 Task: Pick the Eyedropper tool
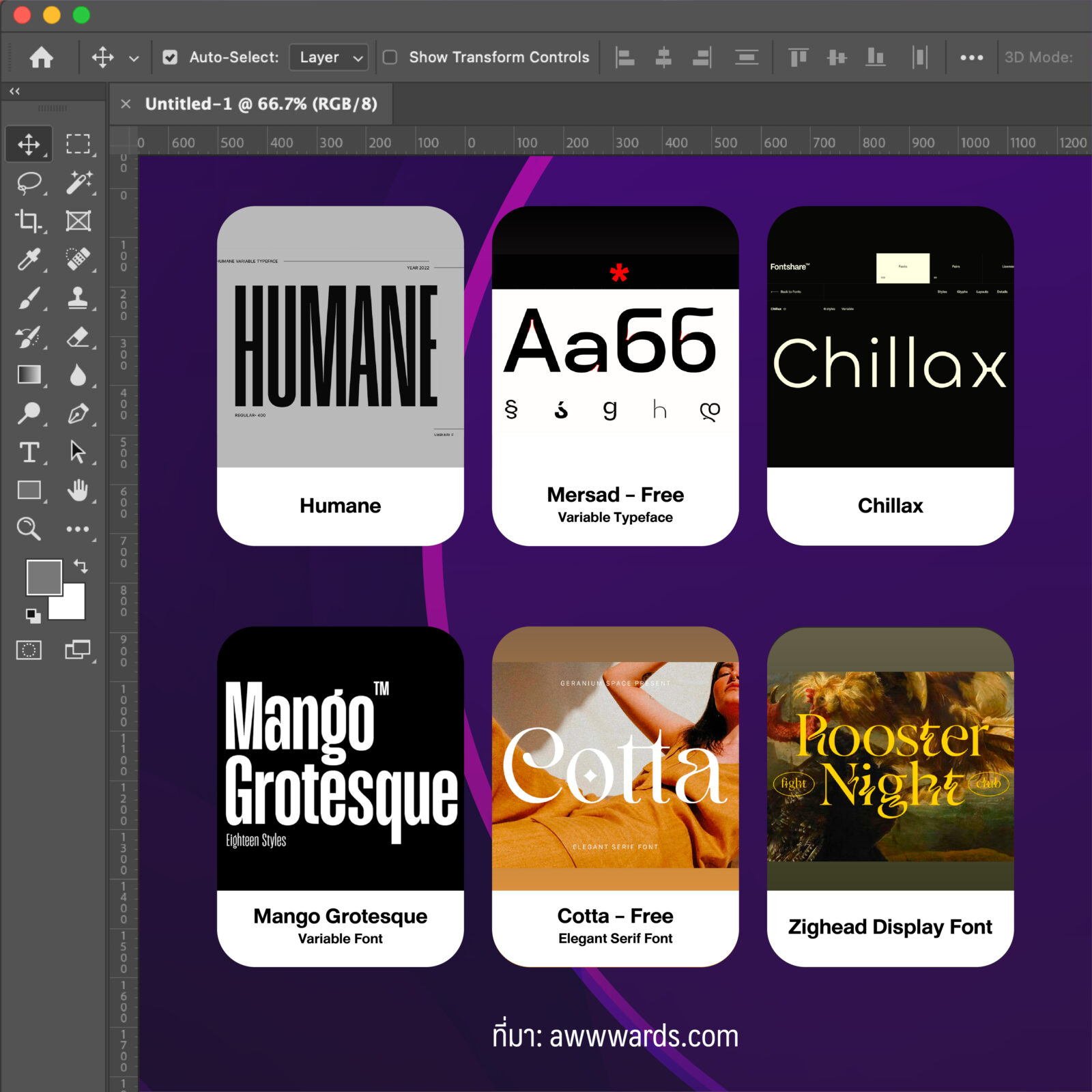(x=29, y=259)
